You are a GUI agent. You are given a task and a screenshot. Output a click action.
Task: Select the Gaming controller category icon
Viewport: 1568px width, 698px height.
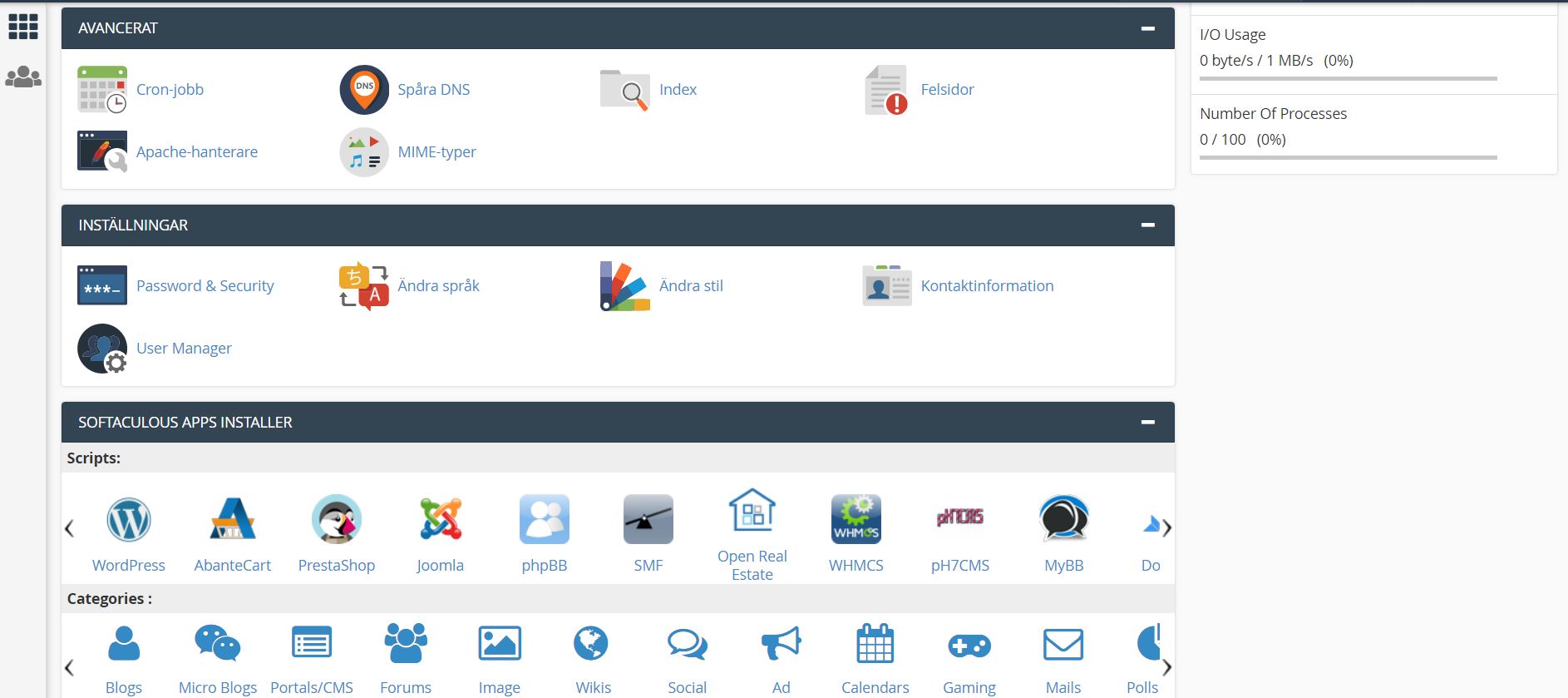click(x=969, y=646)
